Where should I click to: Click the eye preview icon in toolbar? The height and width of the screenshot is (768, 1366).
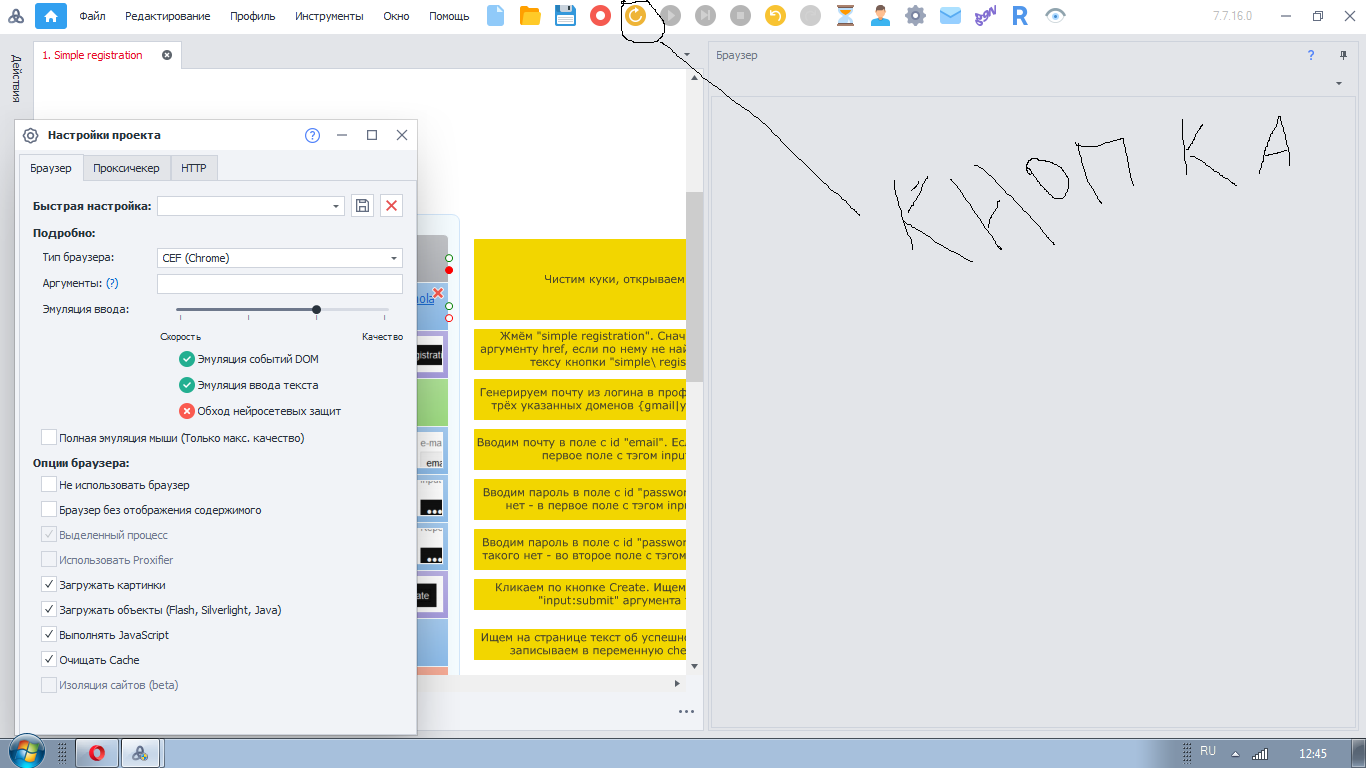(1055, 15)
